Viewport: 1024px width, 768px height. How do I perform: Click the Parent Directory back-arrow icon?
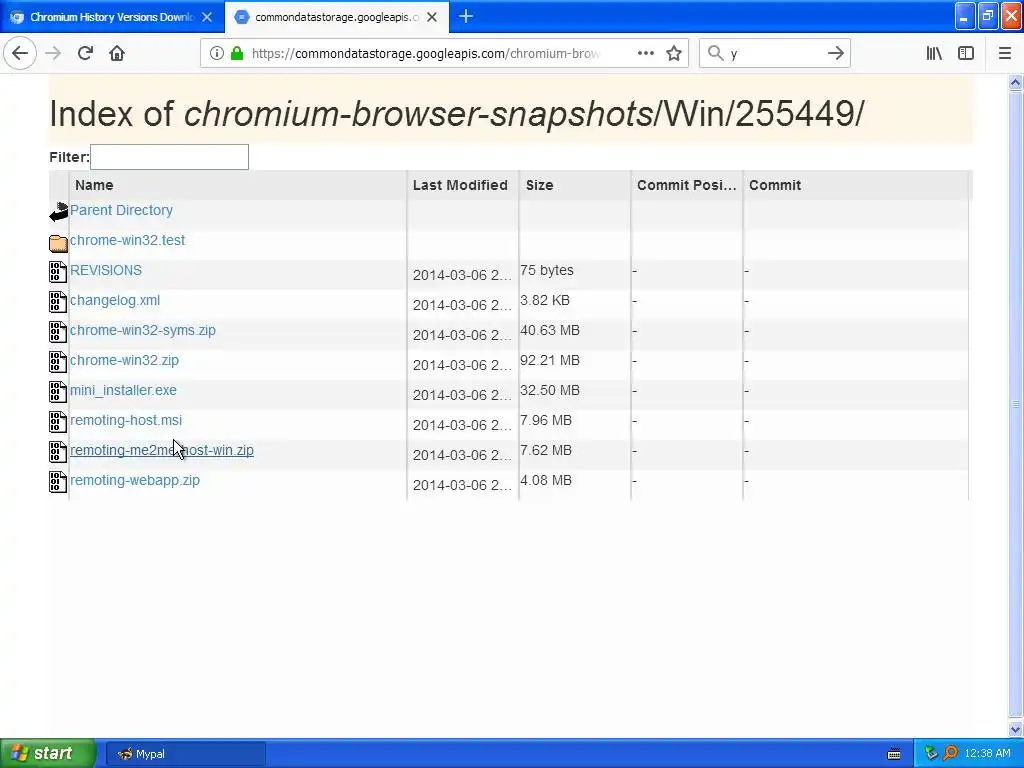[x=58, y=212]
